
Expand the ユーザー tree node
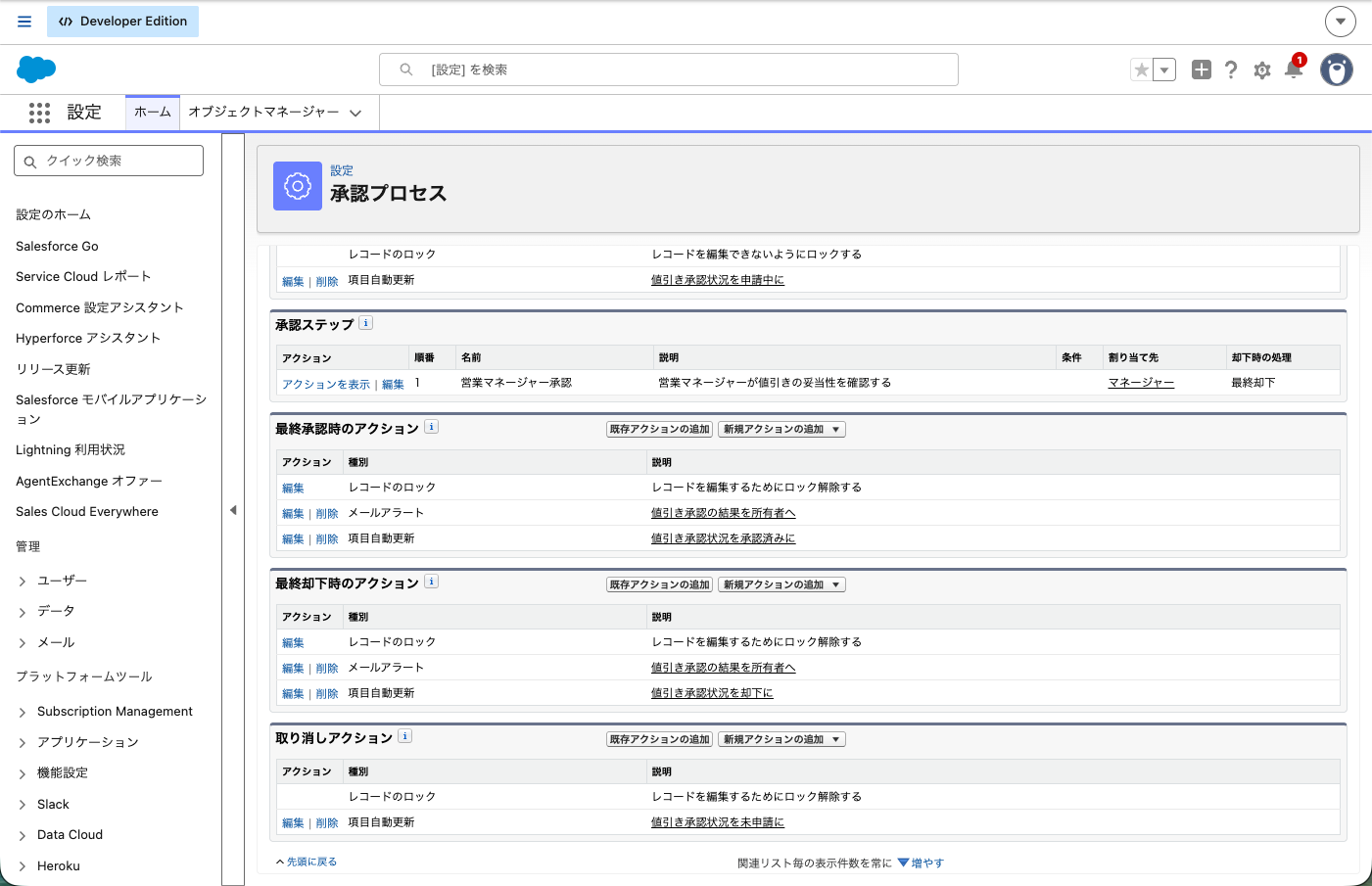coord(23,582)
